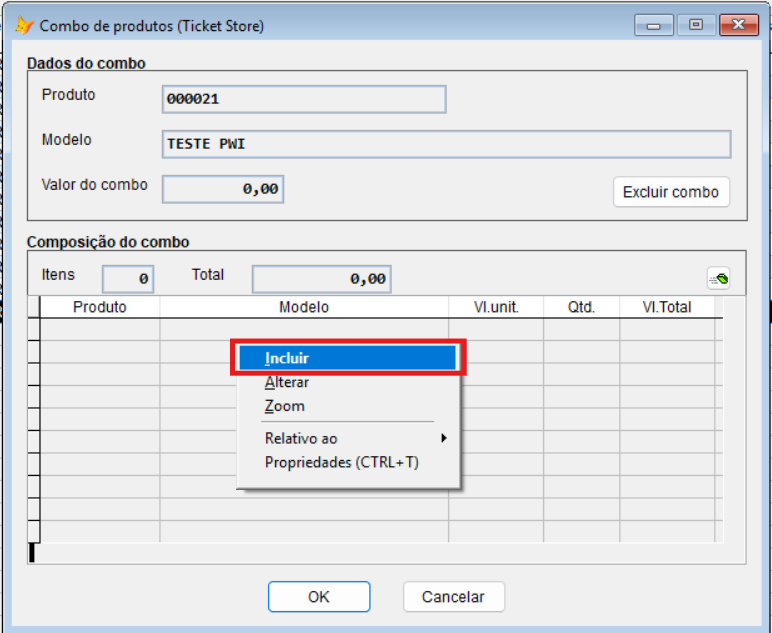772x633 pixels.
Task: Click the Vl.unit. column header
Action: coord(496,307)
